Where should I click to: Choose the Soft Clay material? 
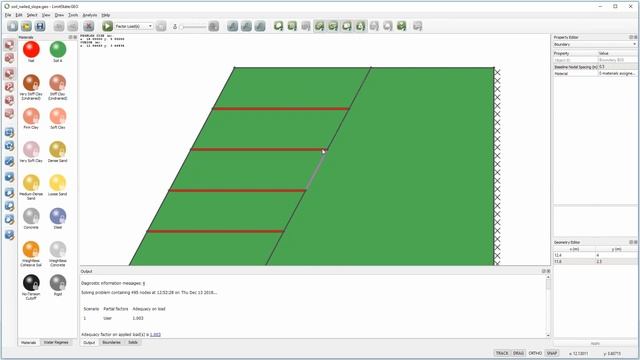tap(58, 116)
